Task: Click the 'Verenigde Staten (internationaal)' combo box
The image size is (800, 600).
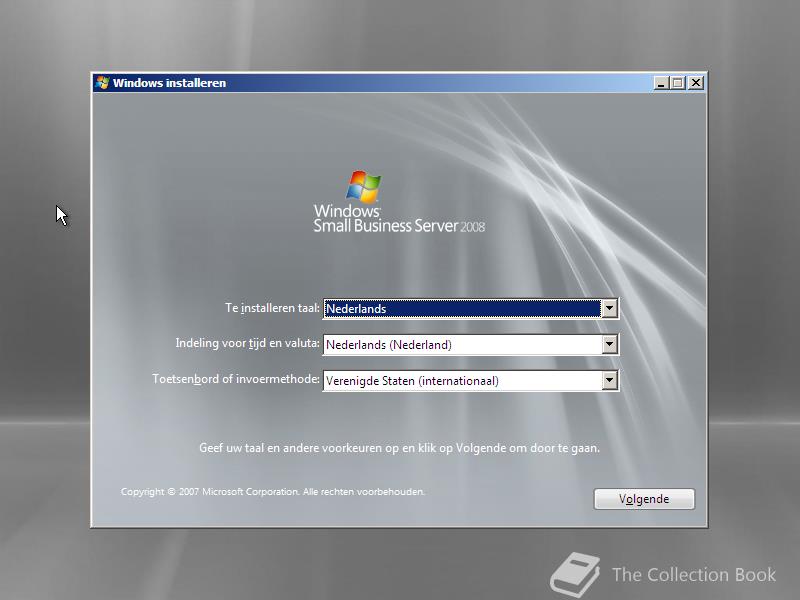Action: tap(470, 381)
